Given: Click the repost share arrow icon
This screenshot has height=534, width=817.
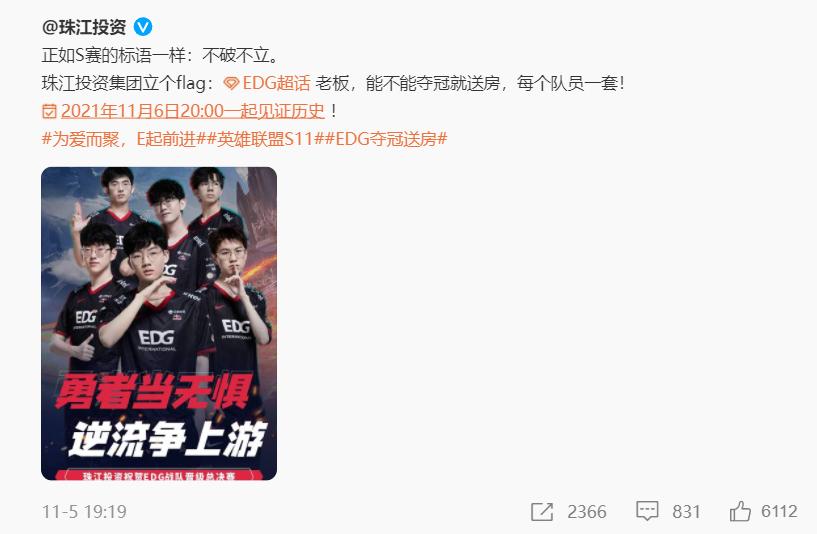Looking at the screenshot, I should 542,512.
